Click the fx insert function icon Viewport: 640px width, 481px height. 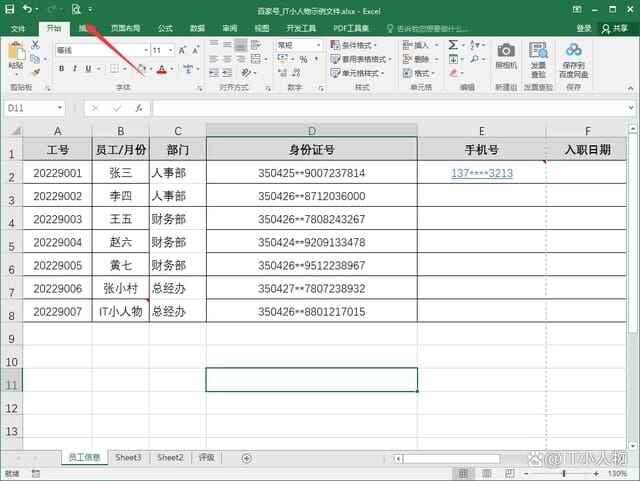pos(138,108)
